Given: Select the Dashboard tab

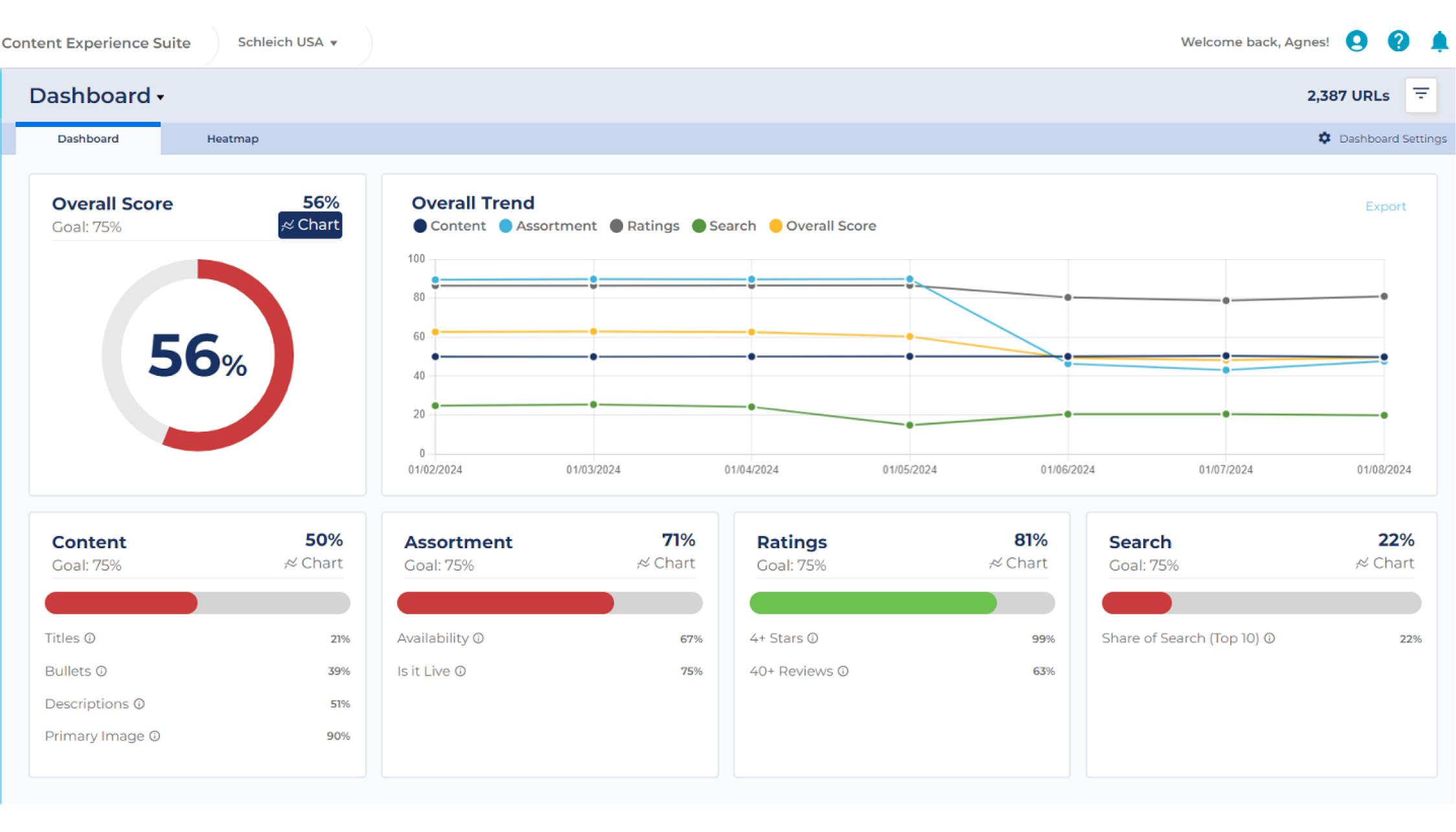Looking at the screenshot, I should [88, 139].
